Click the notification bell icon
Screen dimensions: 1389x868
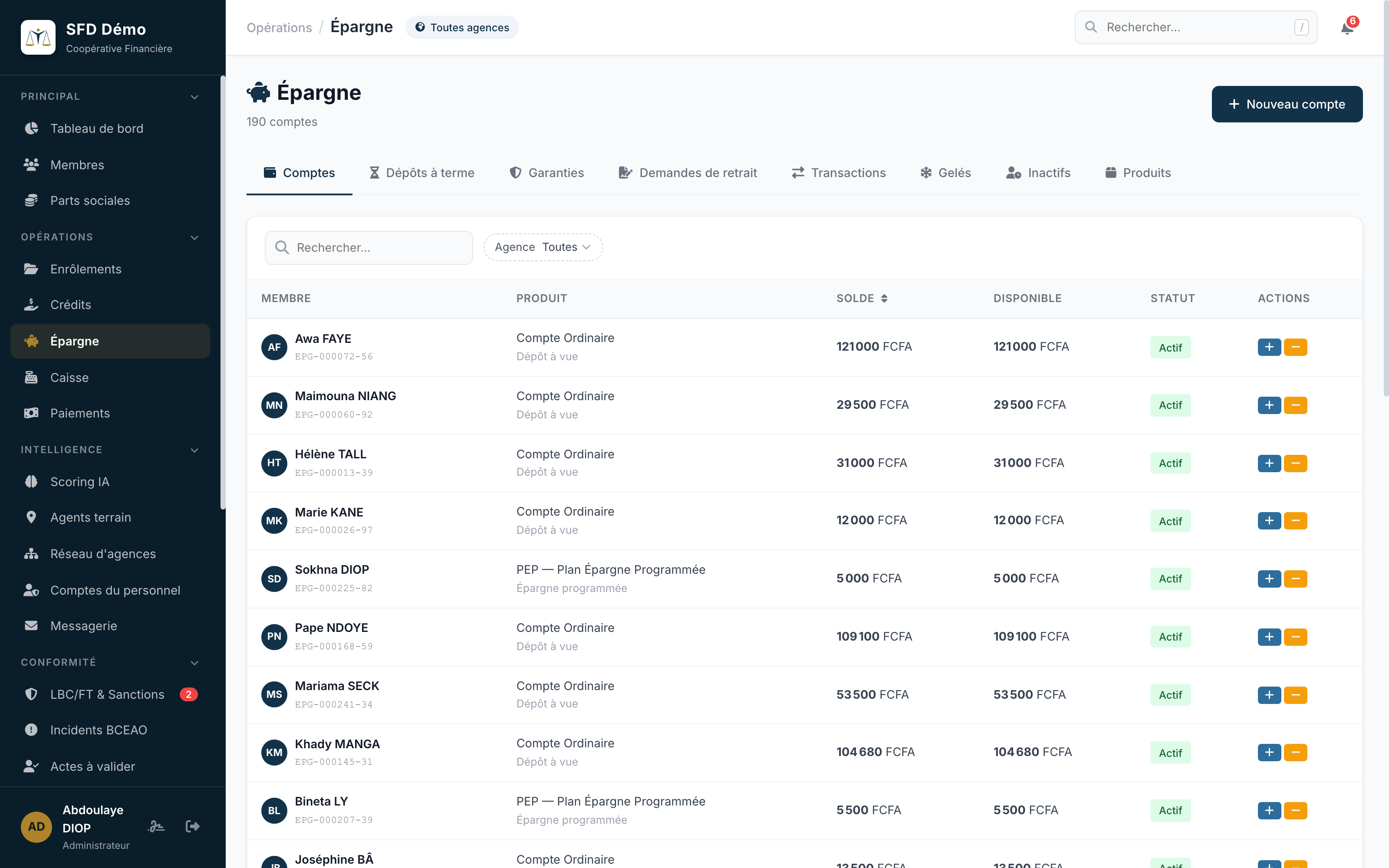tap(1346, 27)
